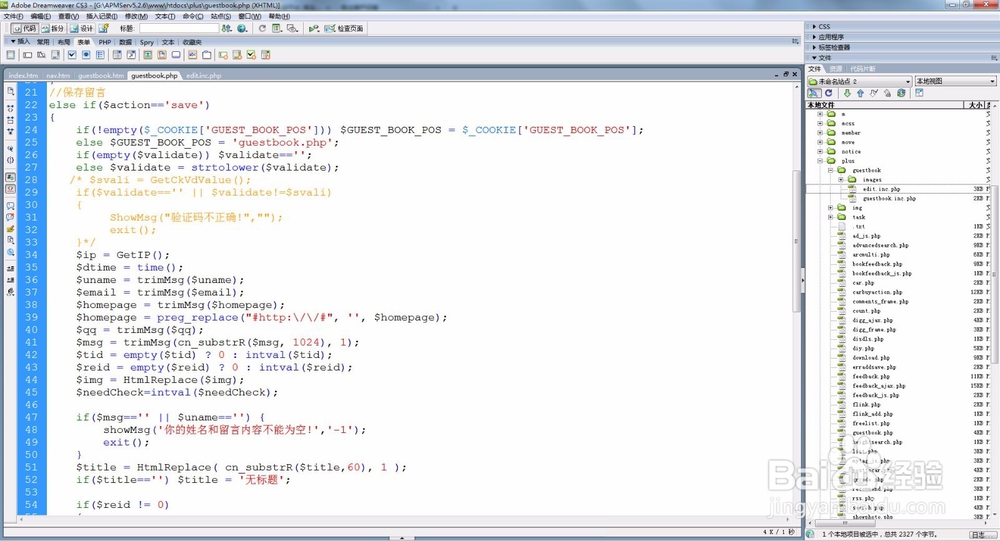Open the 未命名站点 2 site dropdown
The width and height of the screenshot is (1000, 541).
[x=860, y=82]
